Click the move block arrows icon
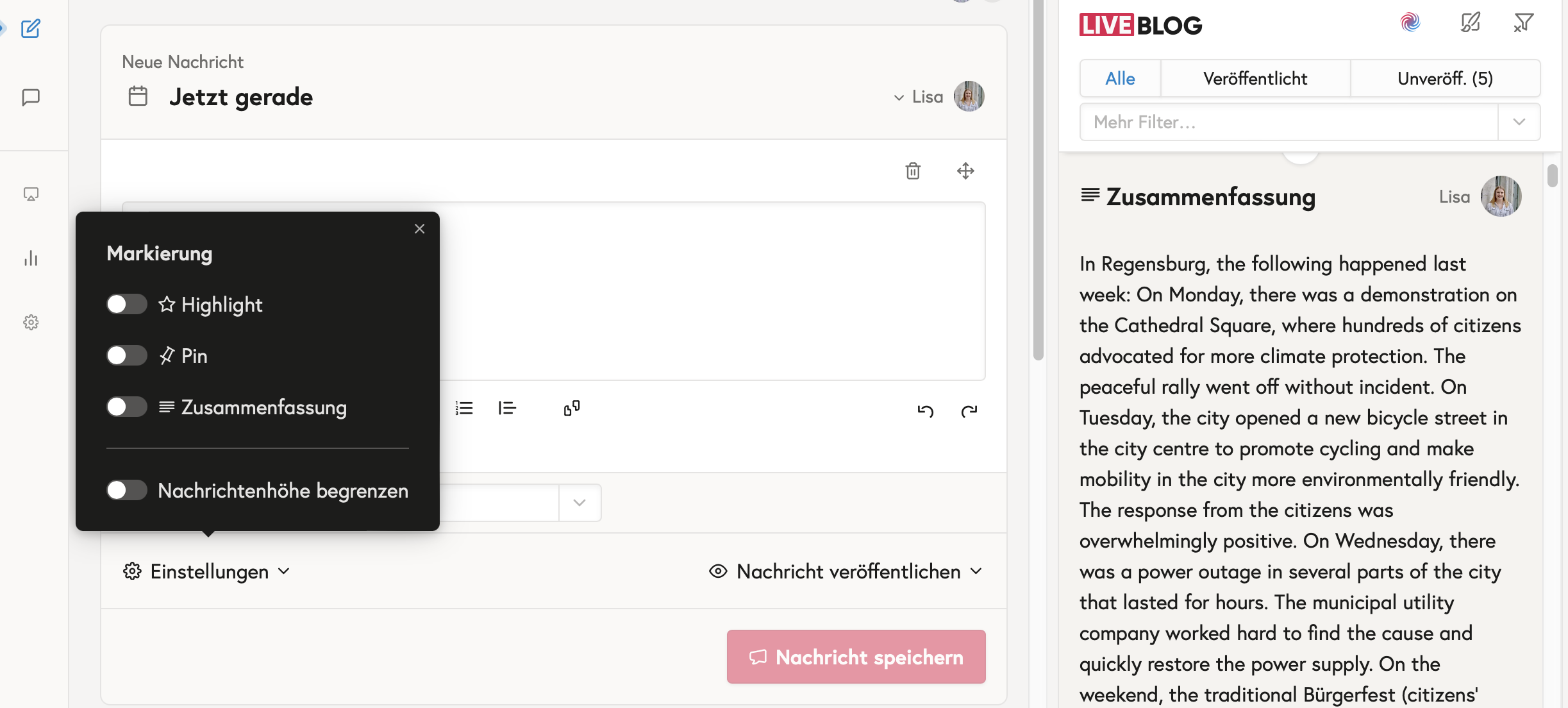Viewport: 1568px width, 708px height. 965,171
